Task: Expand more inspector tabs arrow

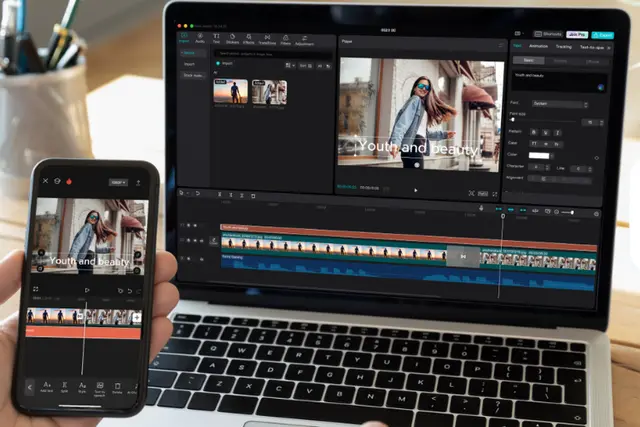Action: coord(609,48)
